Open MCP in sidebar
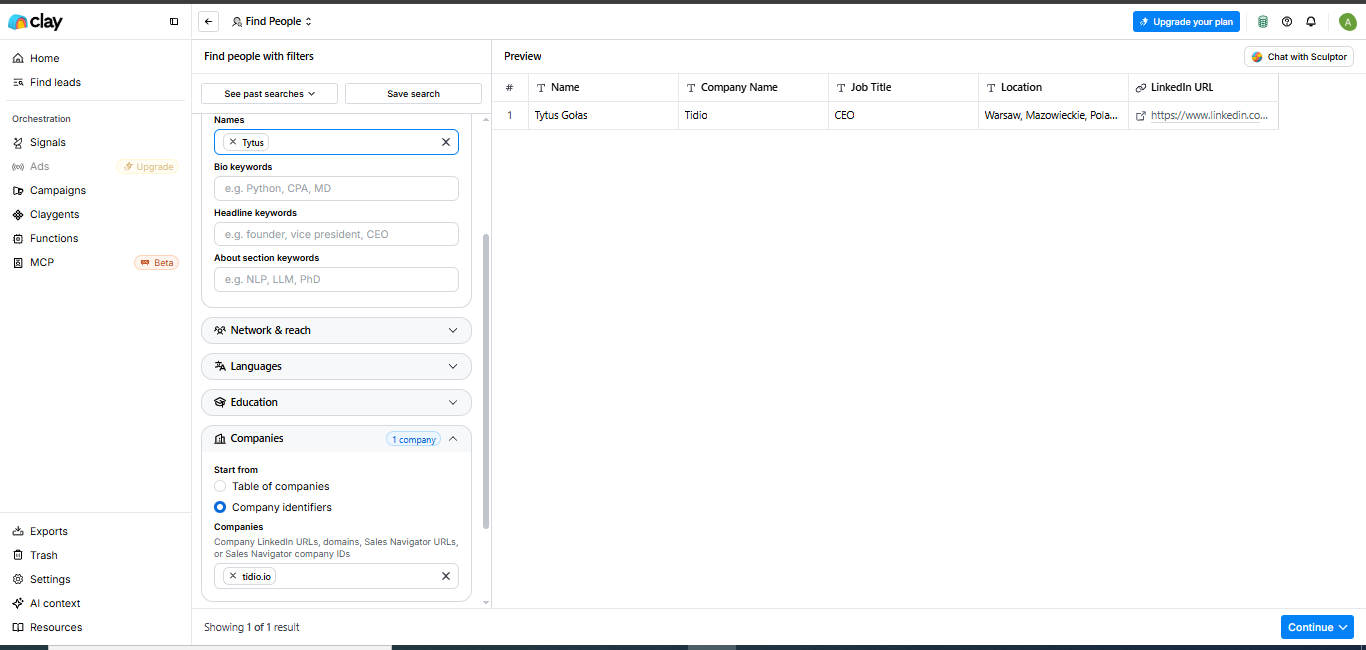Image resolution: width=1366 pixels, height=650 pixels. pyautogui.click(x=42, y=262)
